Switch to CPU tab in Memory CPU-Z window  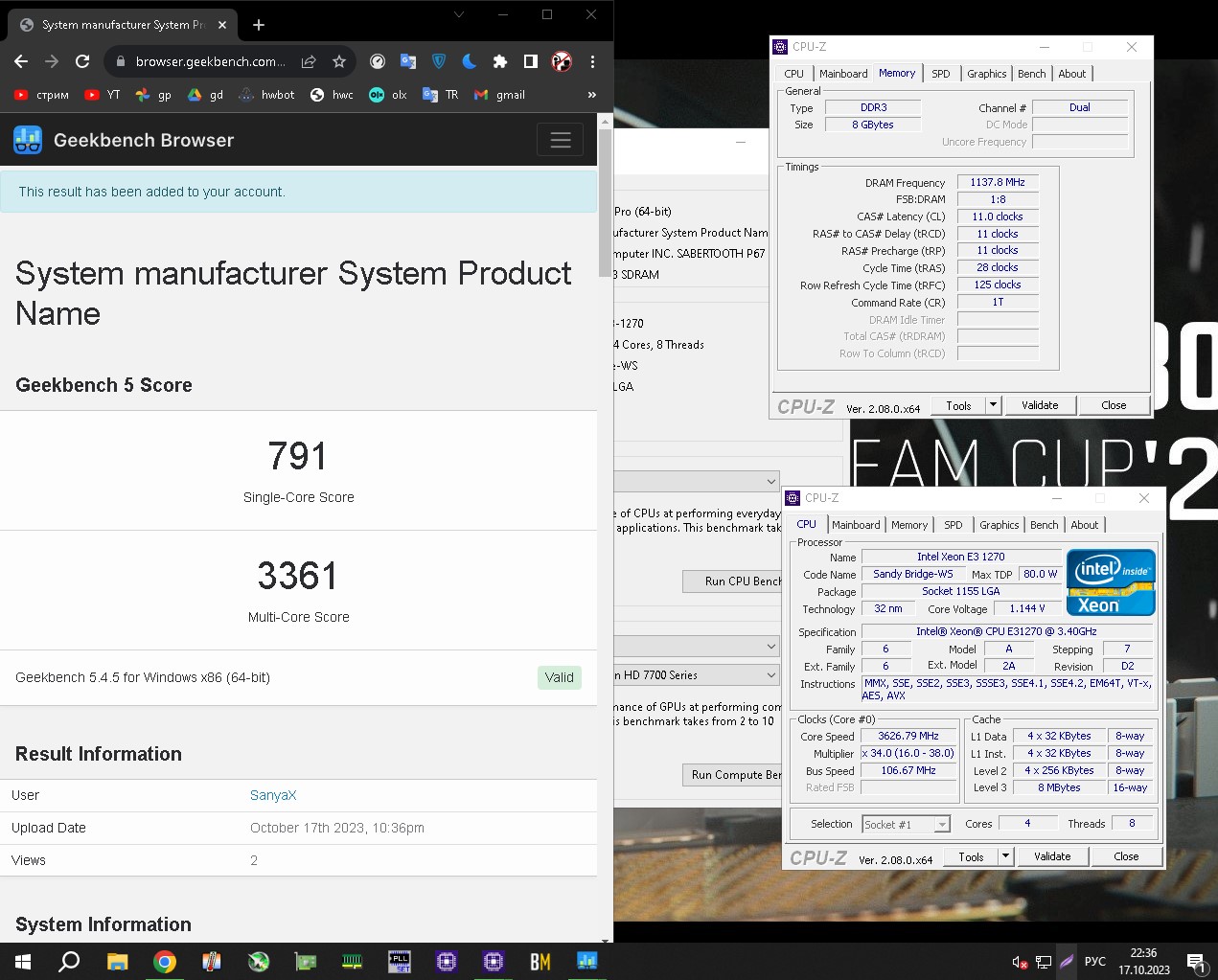[x=794, y=74]
